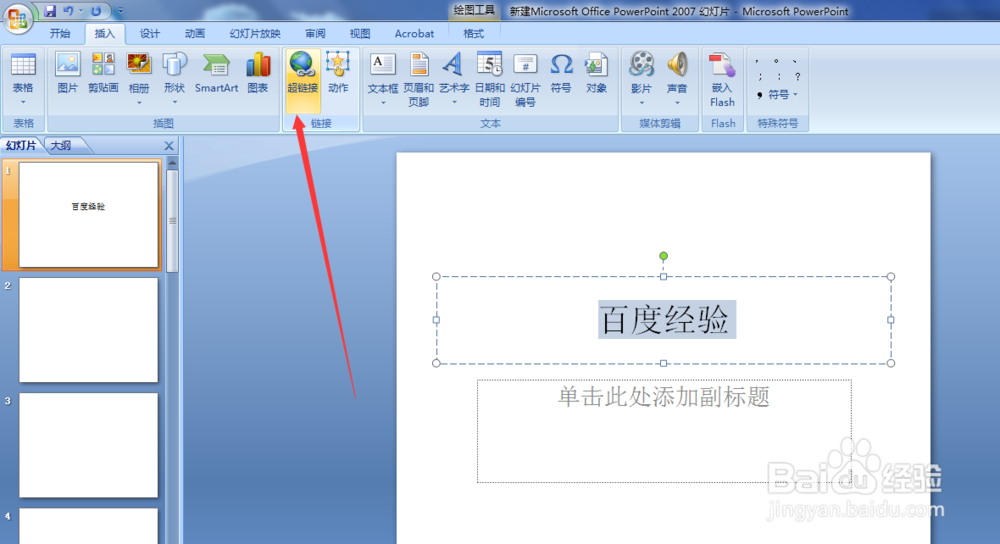The image size is (1000, 544).
Task: Click the Hyperlink (超链接) button
Action: (x=302, y=80)
